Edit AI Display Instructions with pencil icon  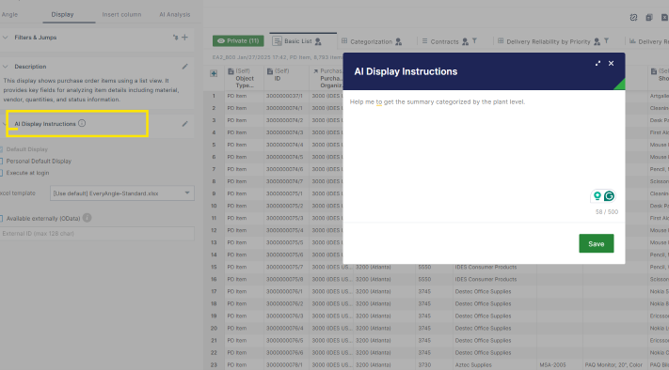click(x=185, y=124)
